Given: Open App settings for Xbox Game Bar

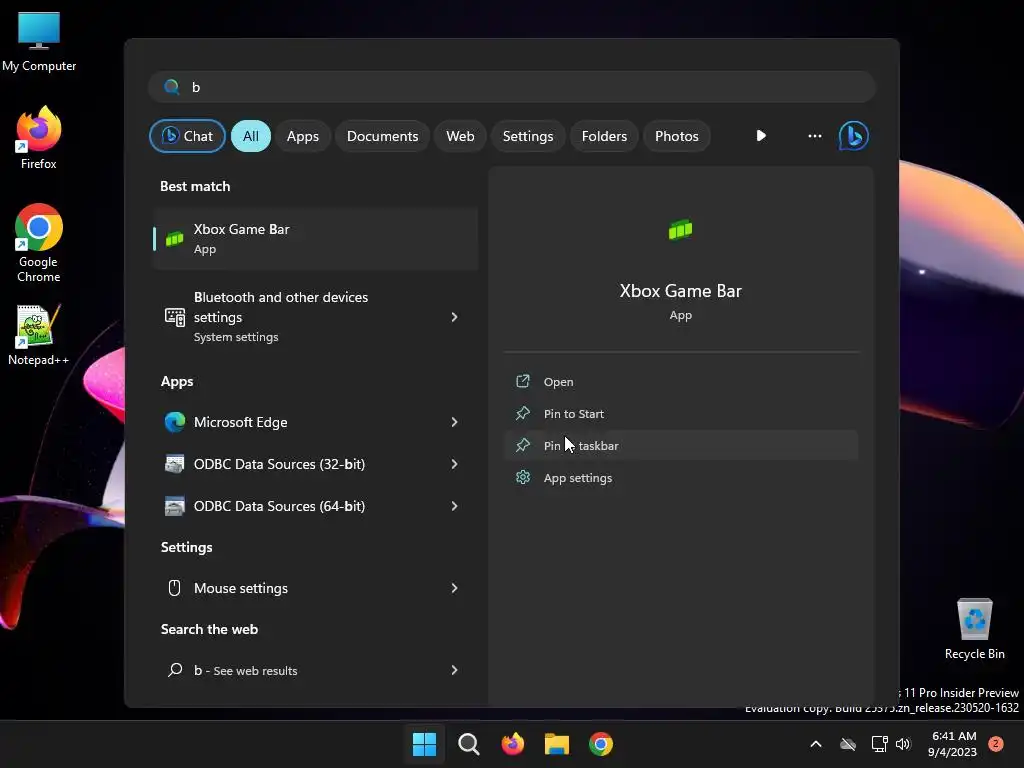Looking at the screenshot, I should pos(680,477).
